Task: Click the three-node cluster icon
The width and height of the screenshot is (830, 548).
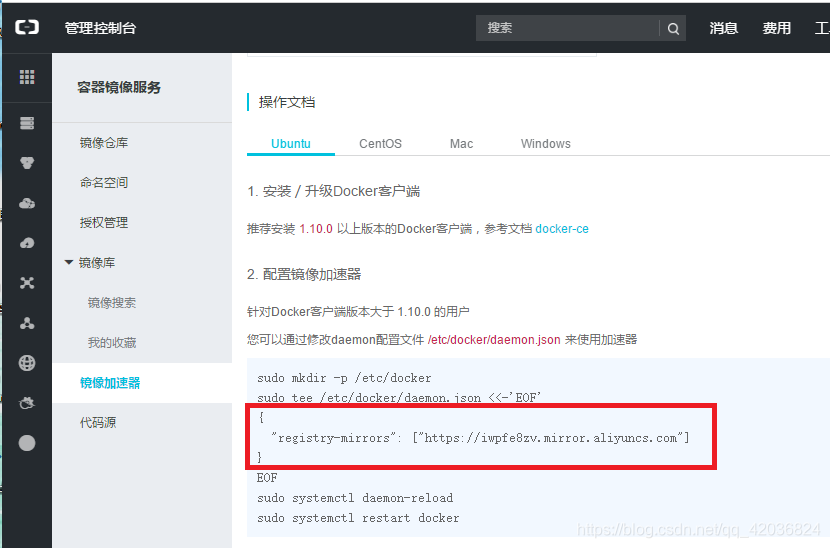Action: click(x=27, y=323)
